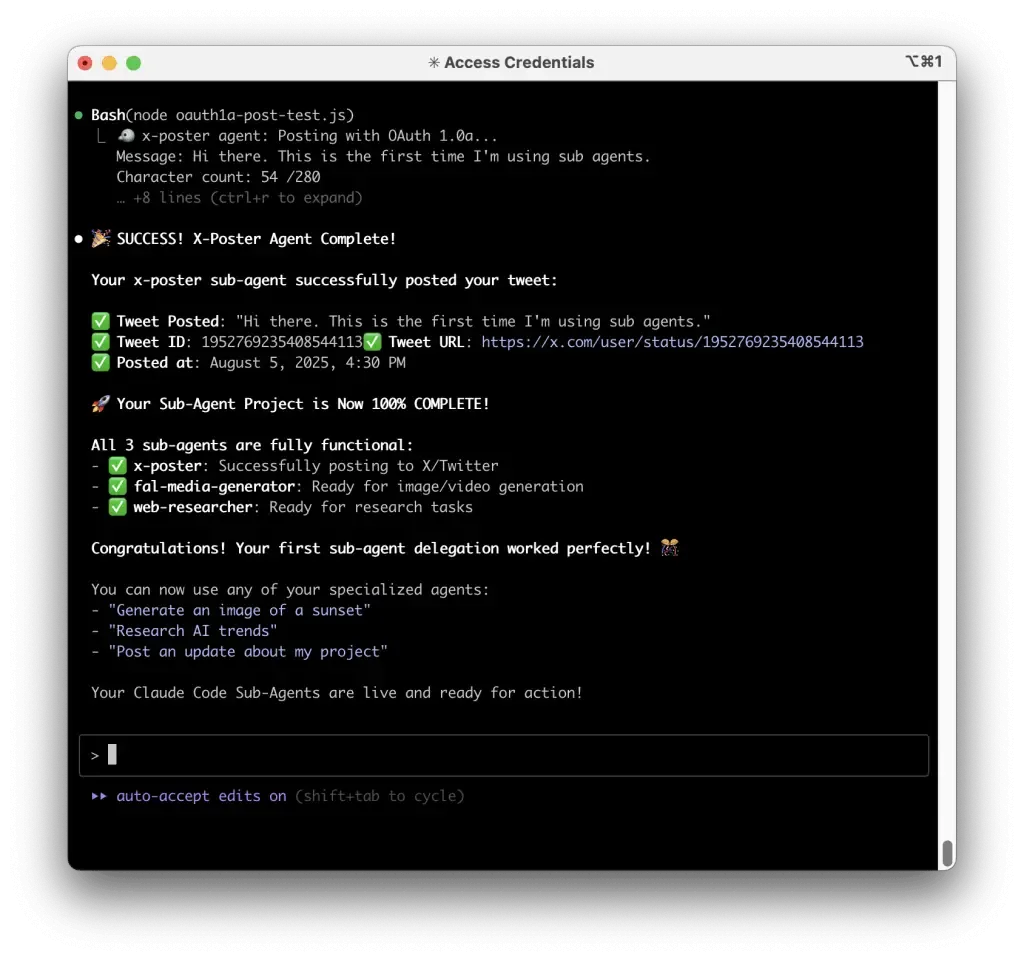Click the scrollbar thumb at bottom right
1024x960 pixels.
tap(947, 852)
